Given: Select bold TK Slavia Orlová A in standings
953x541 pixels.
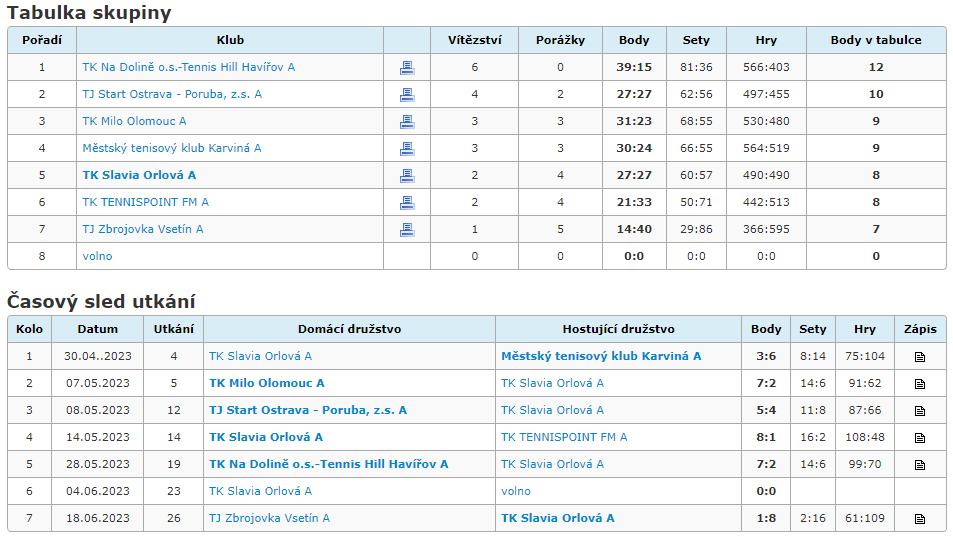Looking at the screenshot, I should point(139,175).
